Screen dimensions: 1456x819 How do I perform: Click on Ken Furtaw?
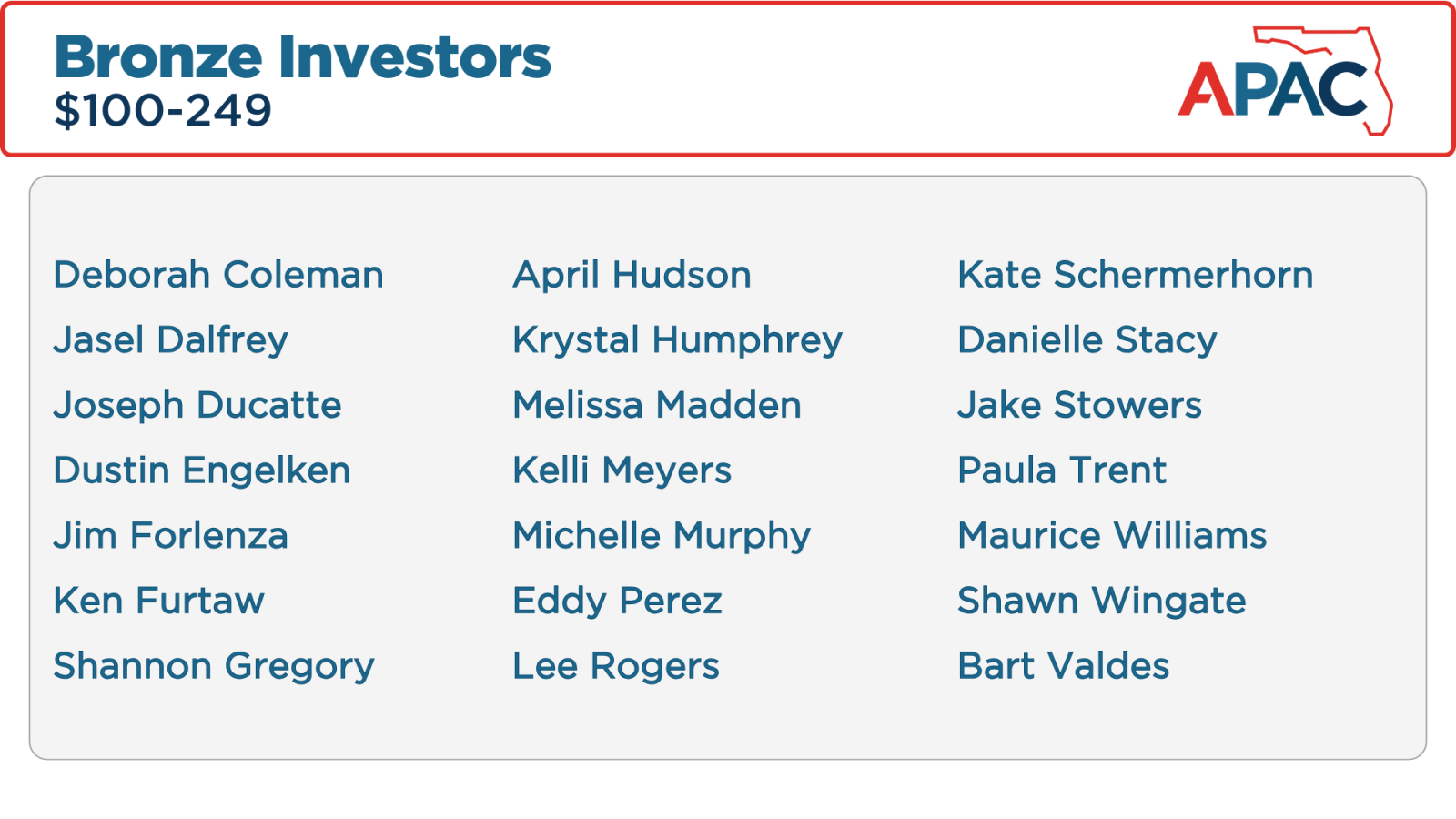(159, 601)
